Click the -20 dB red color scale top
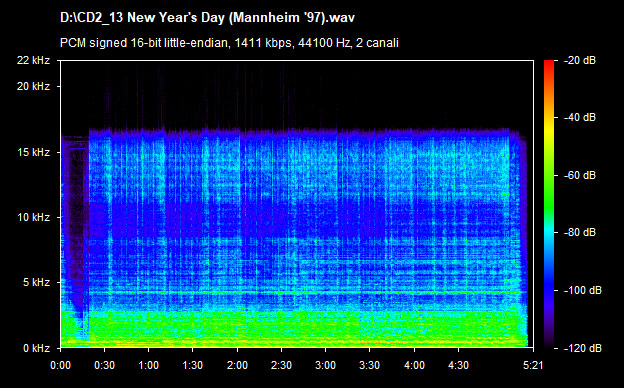Image resolution: width=624 pixels, height=388 pixels. pos(549,62)
